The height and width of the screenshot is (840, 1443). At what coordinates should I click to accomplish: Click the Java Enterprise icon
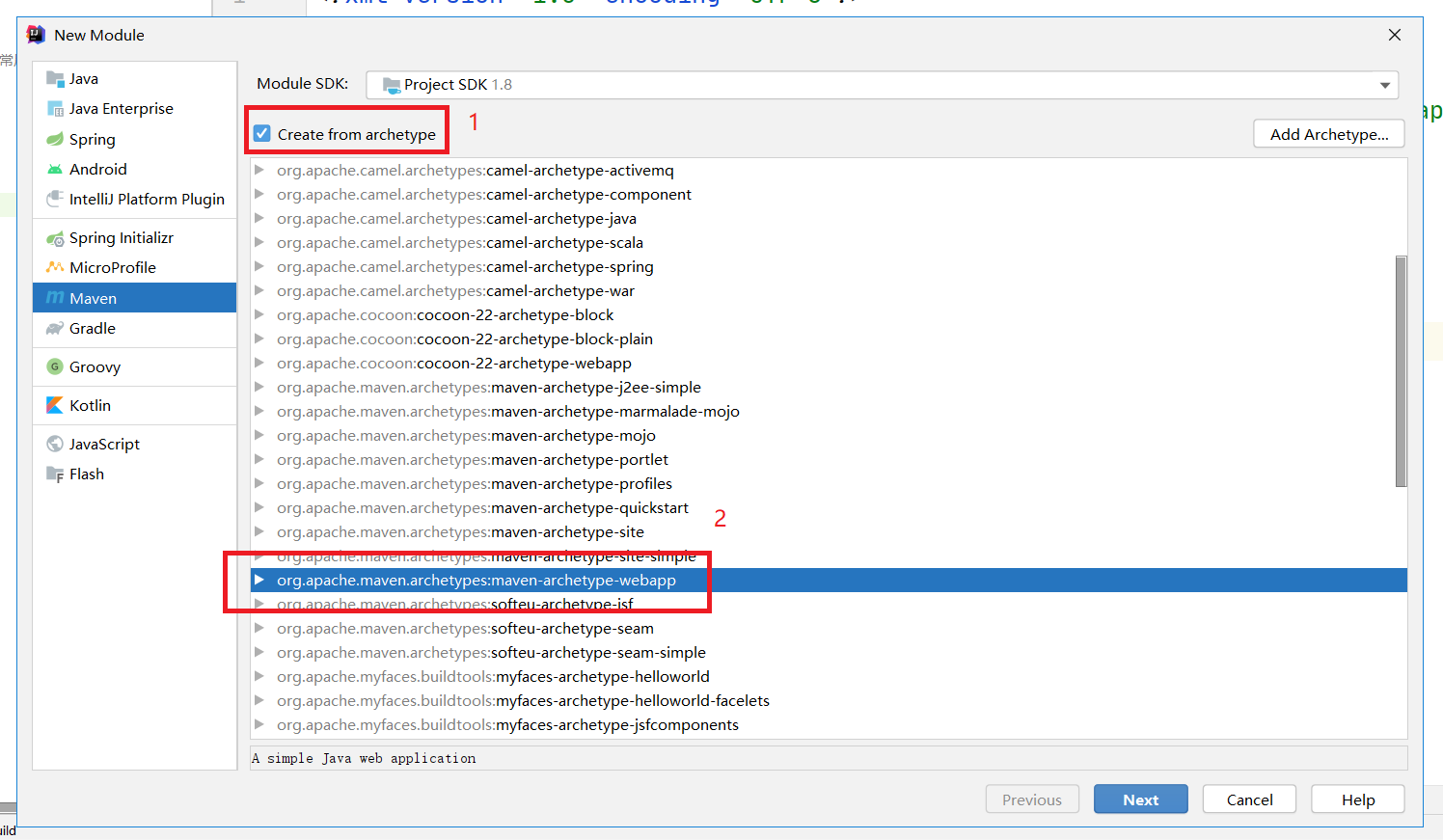click(x=55, y=109)
